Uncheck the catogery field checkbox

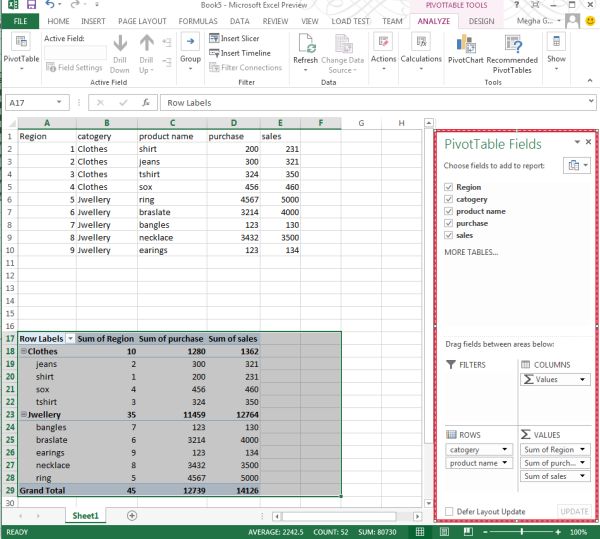[x=448, y=199]
